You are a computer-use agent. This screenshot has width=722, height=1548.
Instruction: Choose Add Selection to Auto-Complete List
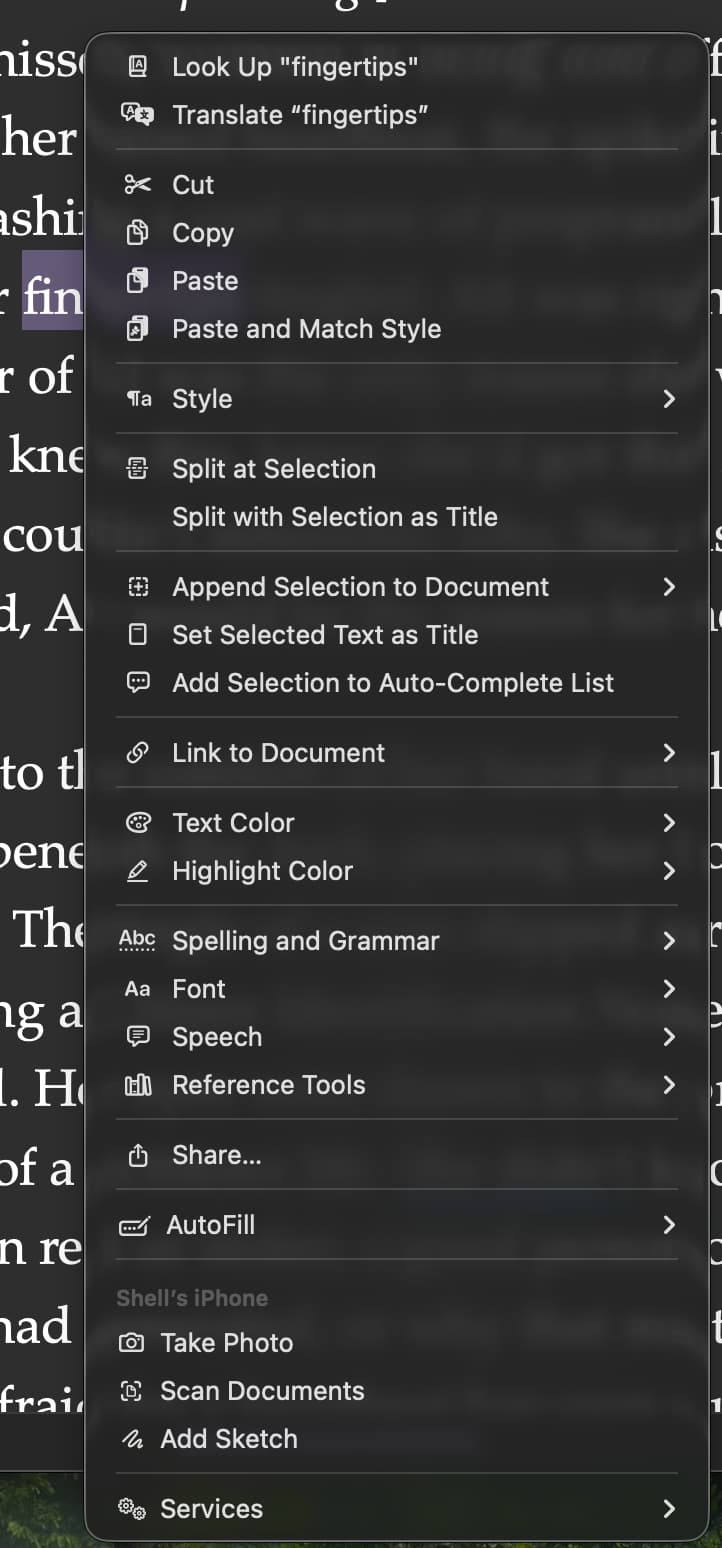coord(393,683)
